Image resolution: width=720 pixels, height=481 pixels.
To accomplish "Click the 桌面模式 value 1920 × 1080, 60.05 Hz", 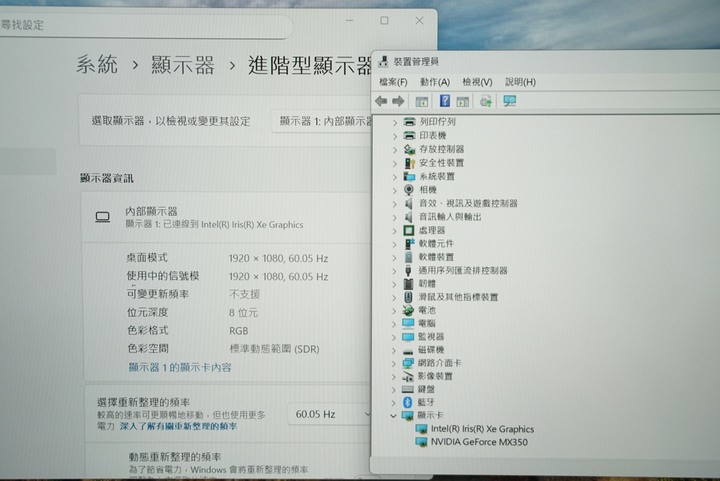I will pos(278,258).
